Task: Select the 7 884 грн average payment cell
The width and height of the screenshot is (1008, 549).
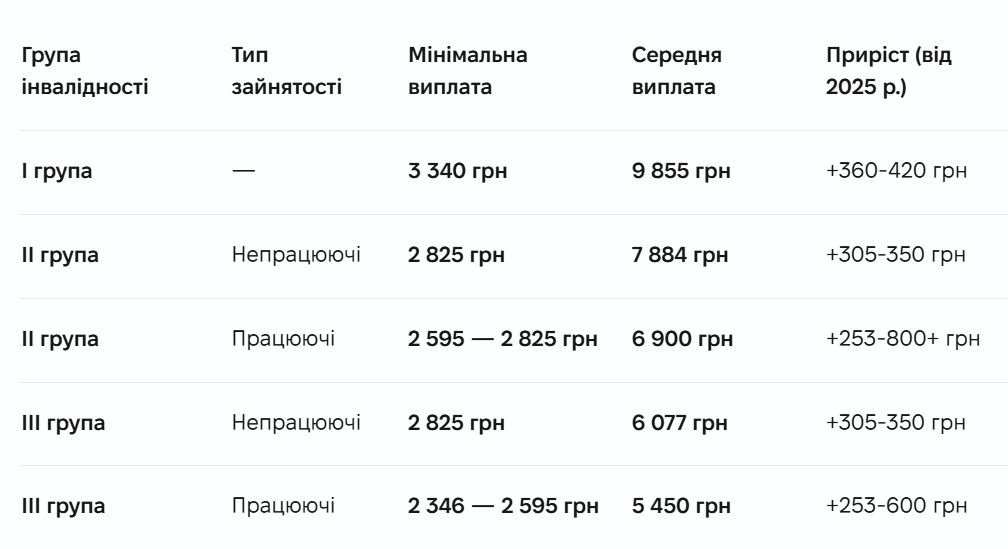Action: (680, 255)
